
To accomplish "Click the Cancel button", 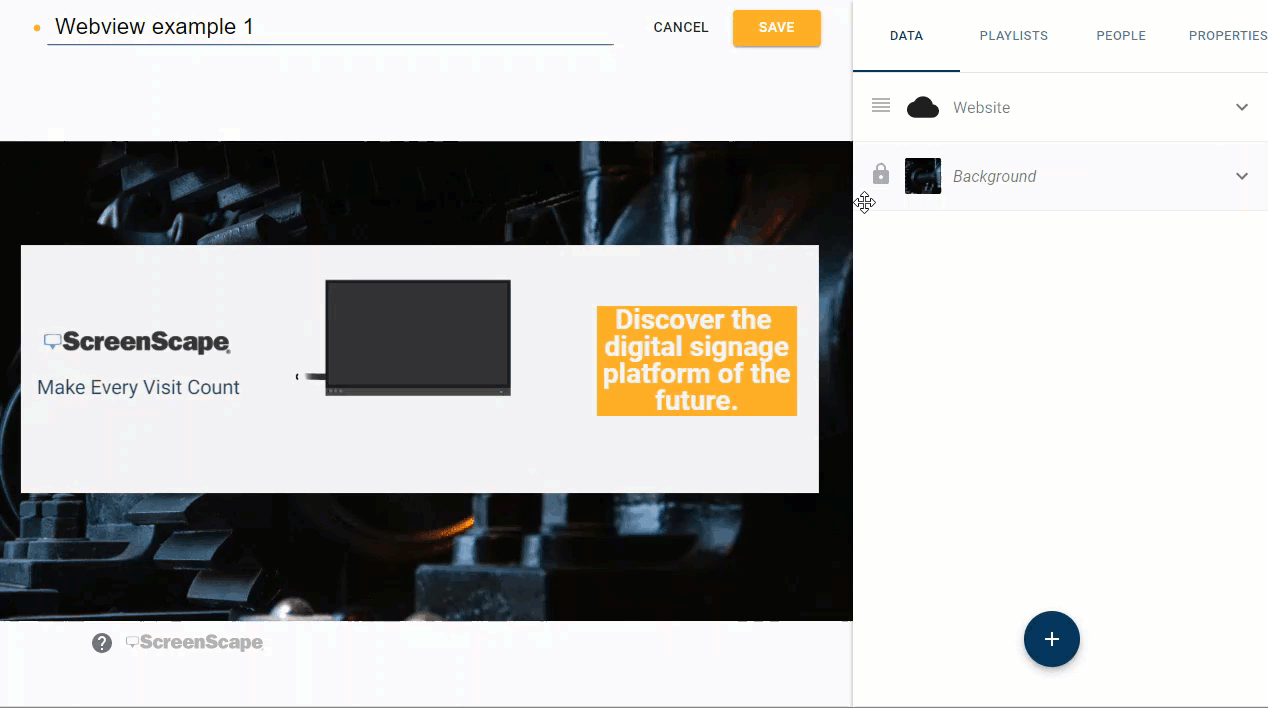I will pos(681,28).
